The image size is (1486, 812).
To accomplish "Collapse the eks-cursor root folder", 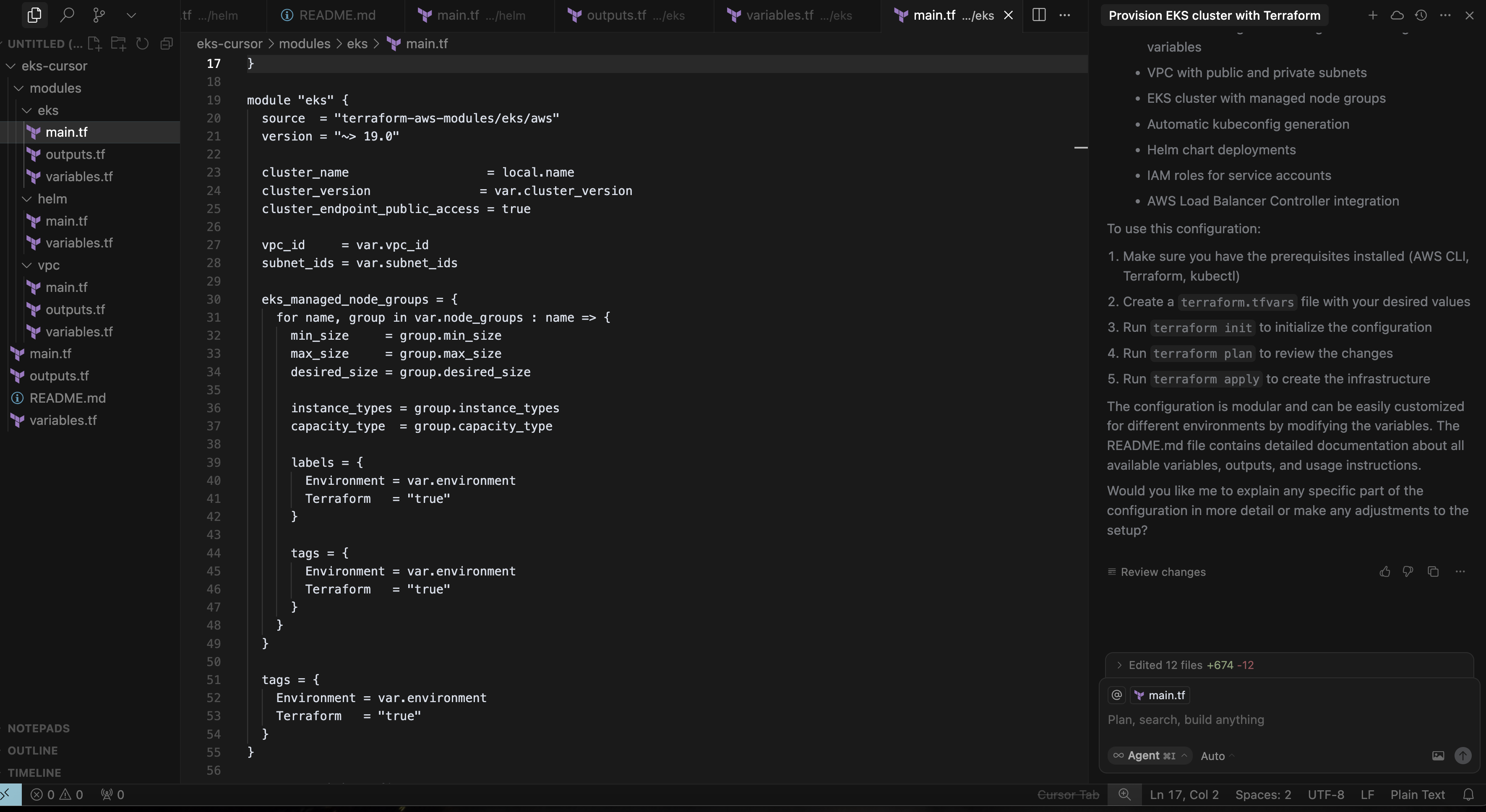I will pos(10,66).
